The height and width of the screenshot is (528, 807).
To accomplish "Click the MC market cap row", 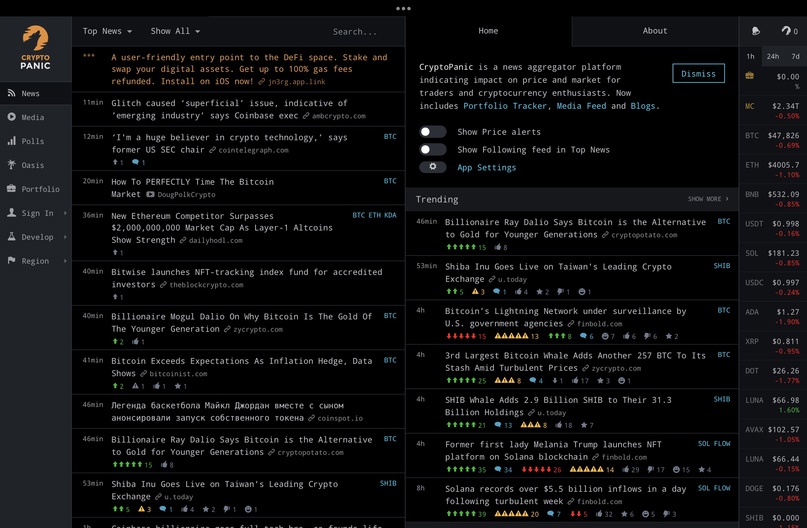I will 772,110.
